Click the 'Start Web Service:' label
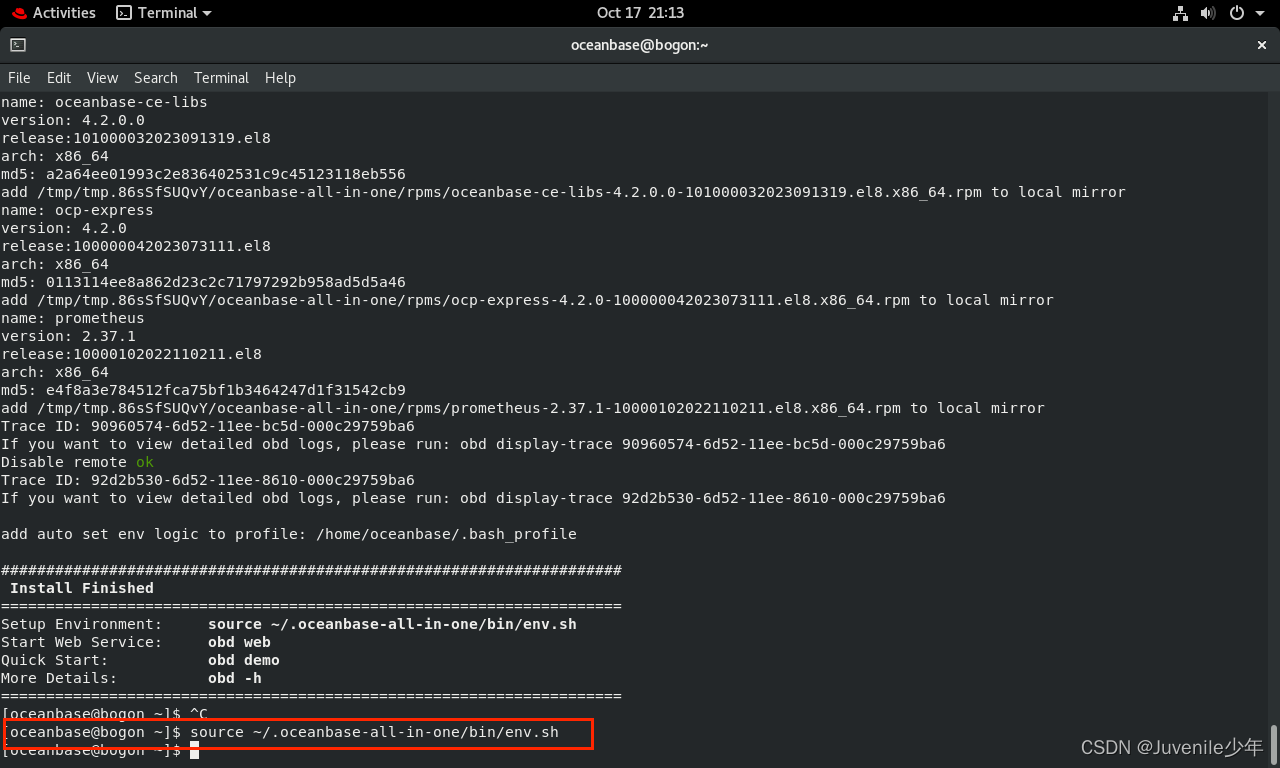The width and height of the screenshot is (1280, 768). pyautogui.click(x=81, y=642)
